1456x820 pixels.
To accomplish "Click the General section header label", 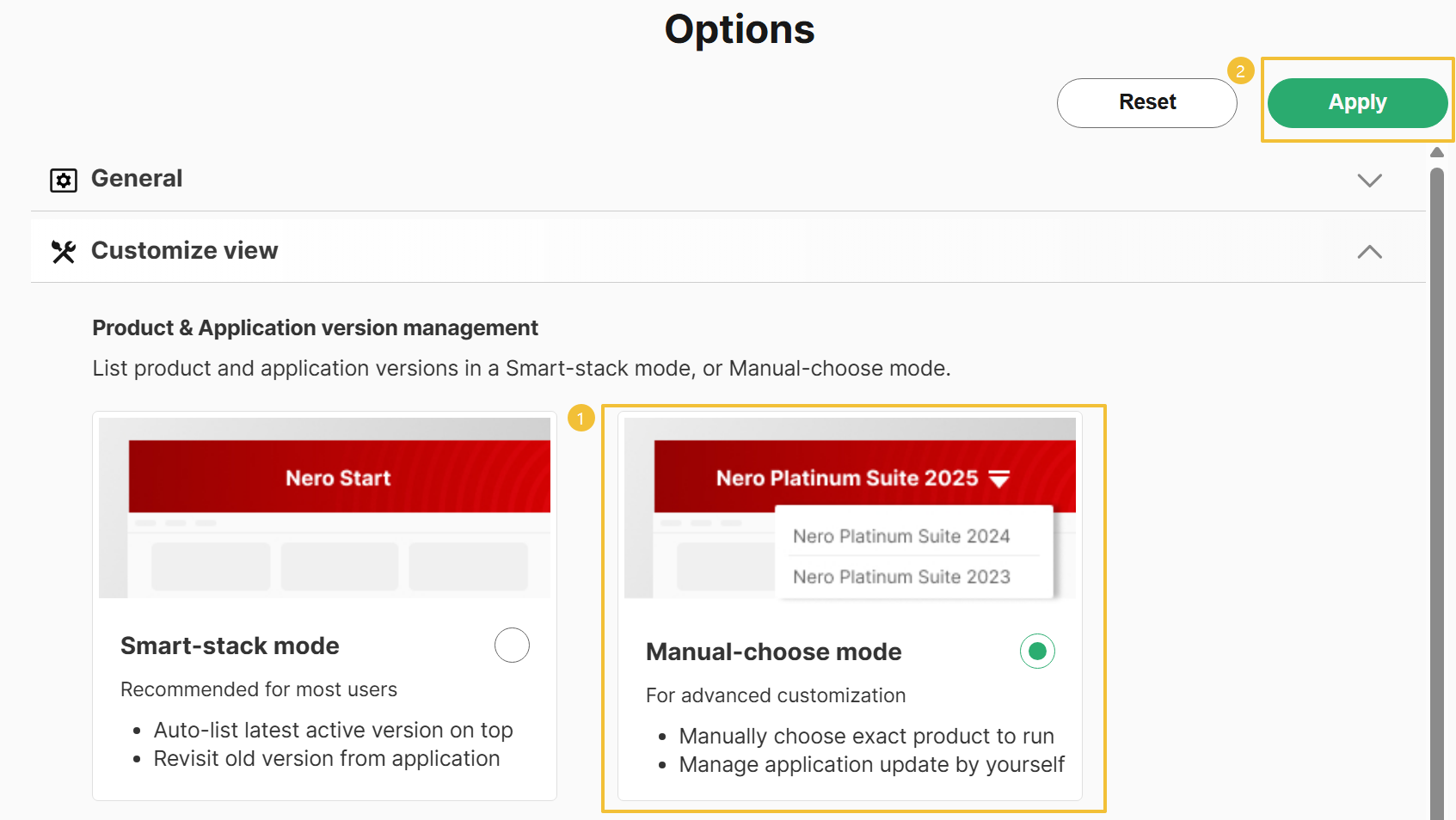I will click(x=137, y=179).
